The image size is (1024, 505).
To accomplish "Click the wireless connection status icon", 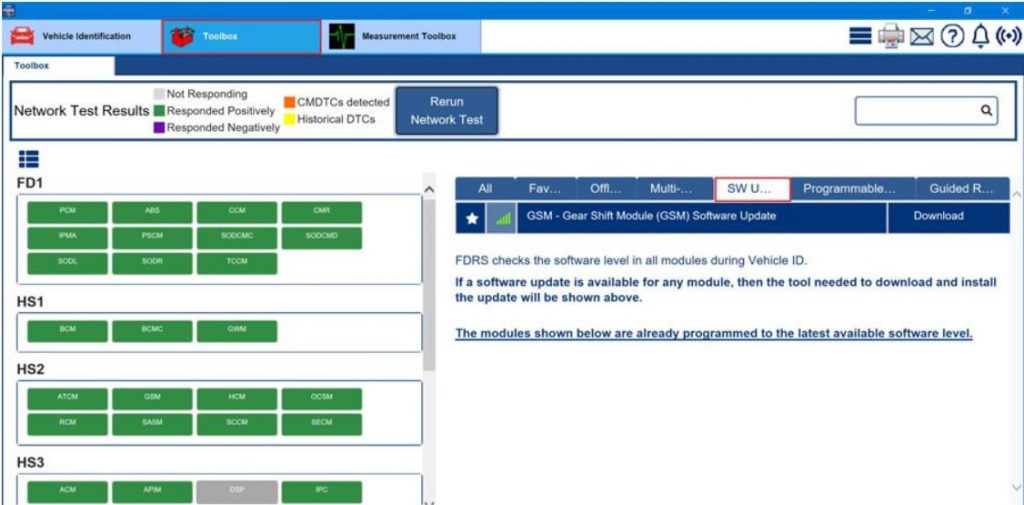I will point(1008,36).
